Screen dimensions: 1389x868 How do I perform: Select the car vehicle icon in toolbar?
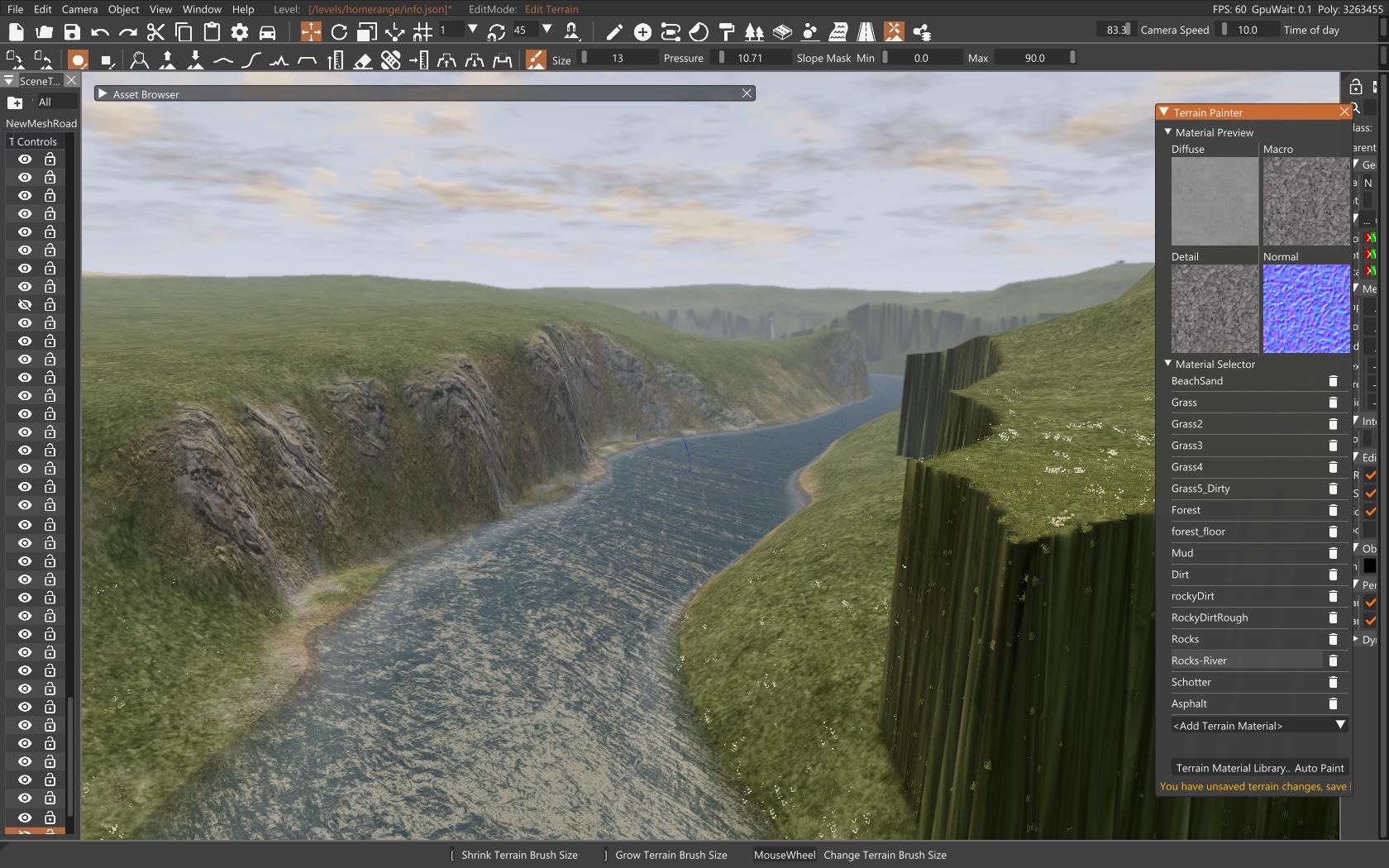click(x=267, y=32)
